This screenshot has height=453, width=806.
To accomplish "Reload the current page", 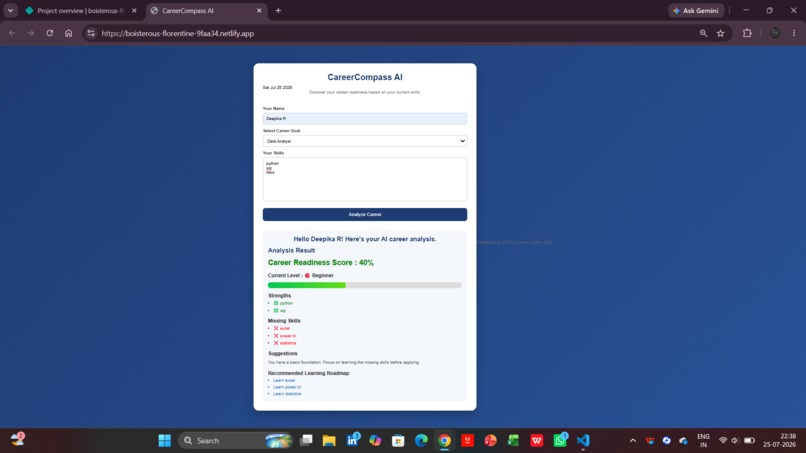I will (49, 33).
